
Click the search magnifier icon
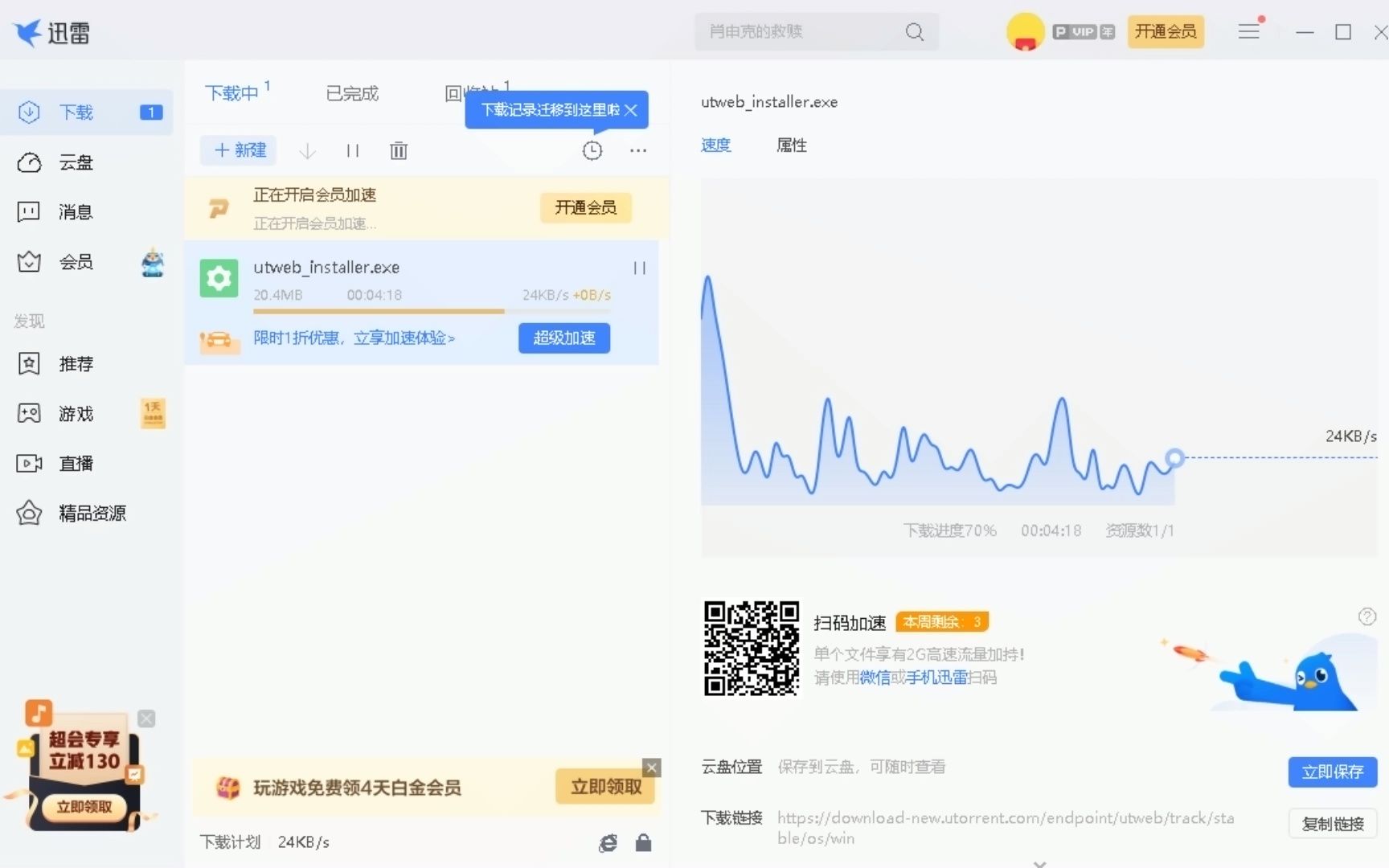tap(914, 32)
